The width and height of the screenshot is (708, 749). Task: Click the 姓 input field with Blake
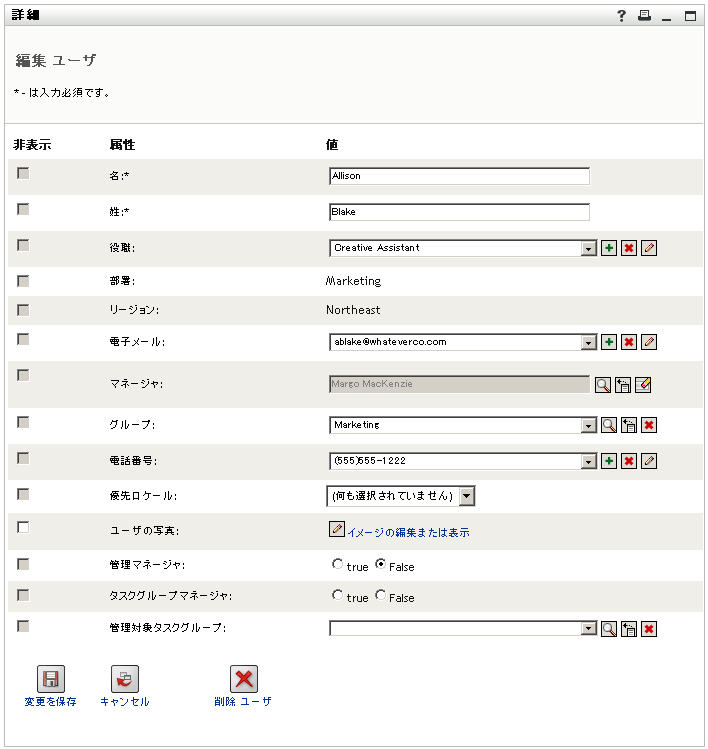pos(460,212)
